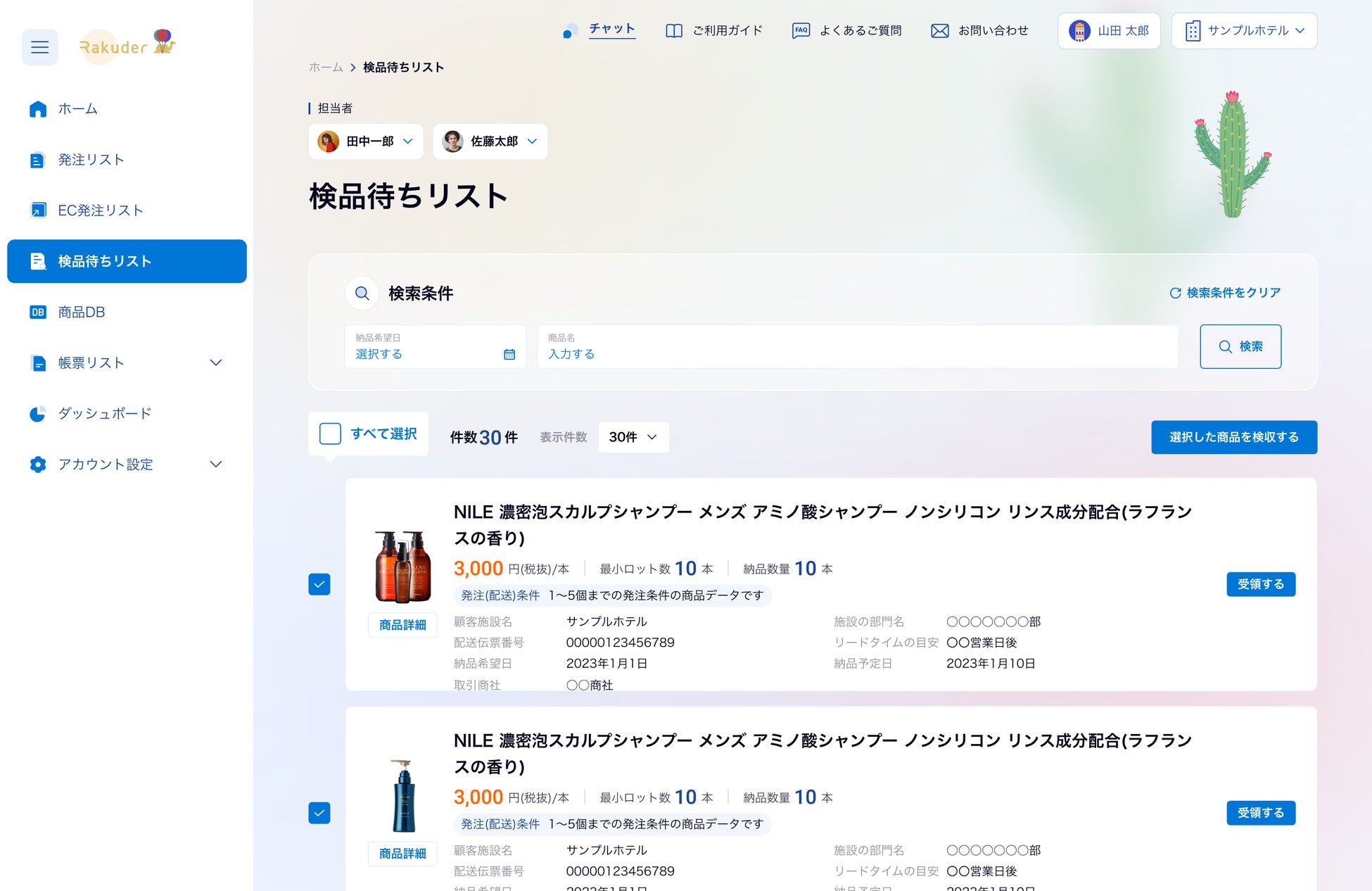This screenshot has height=891, width=1372.
Task: Click the 商品名 input field
Action: point(857,347)
